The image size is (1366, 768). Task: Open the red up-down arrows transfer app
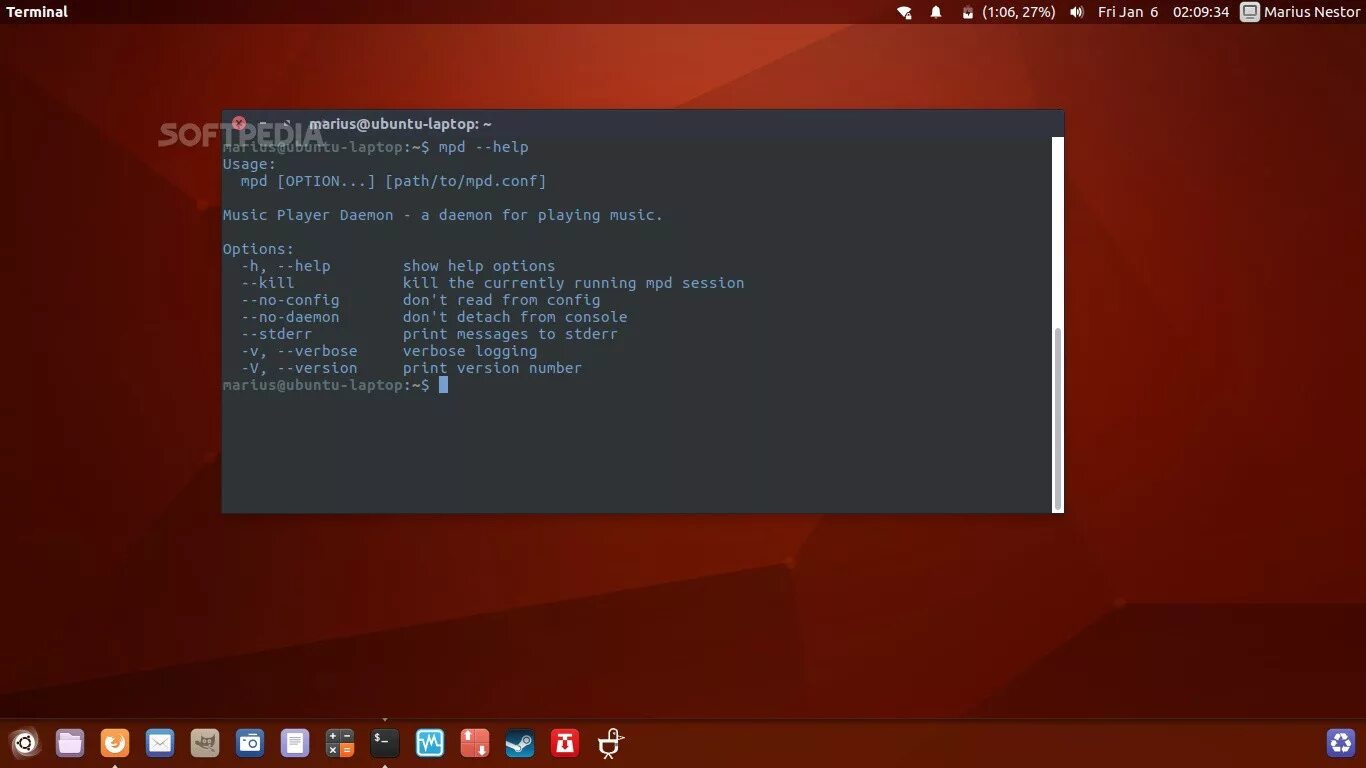(x=475, y=743)
